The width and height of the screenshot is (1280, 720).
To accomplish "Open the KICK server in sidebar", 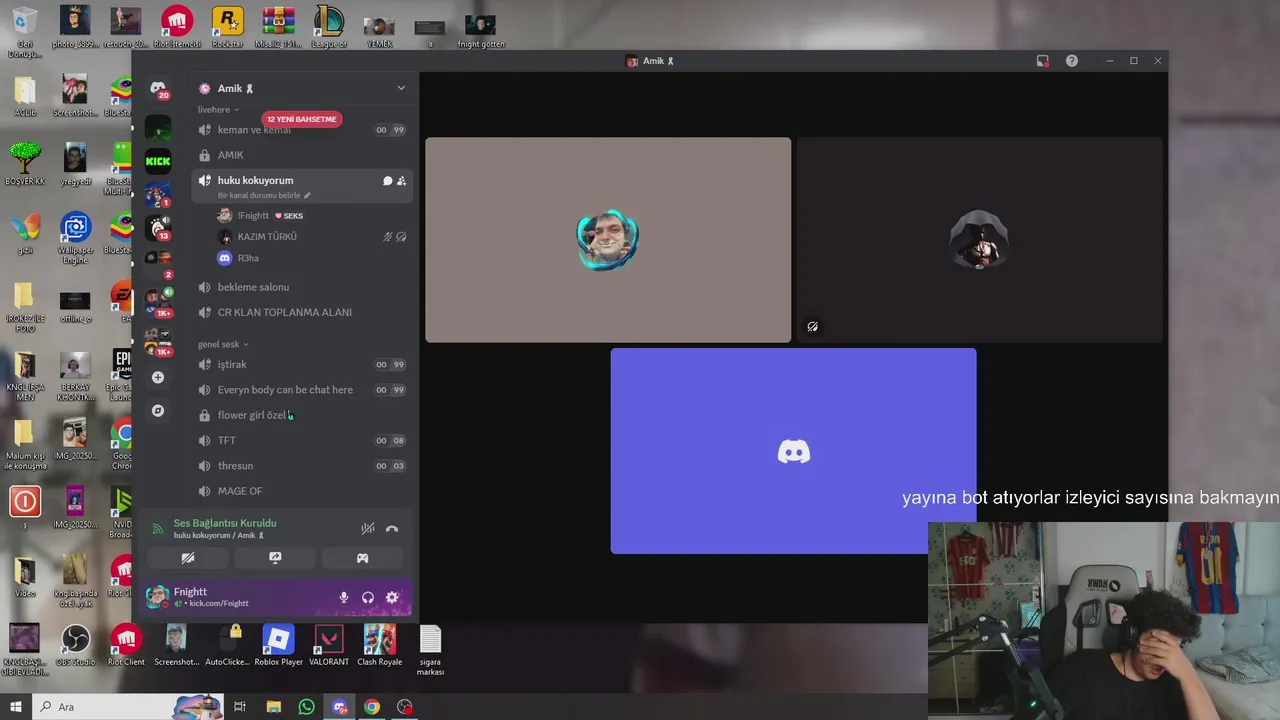I will (x=158, y=161).
